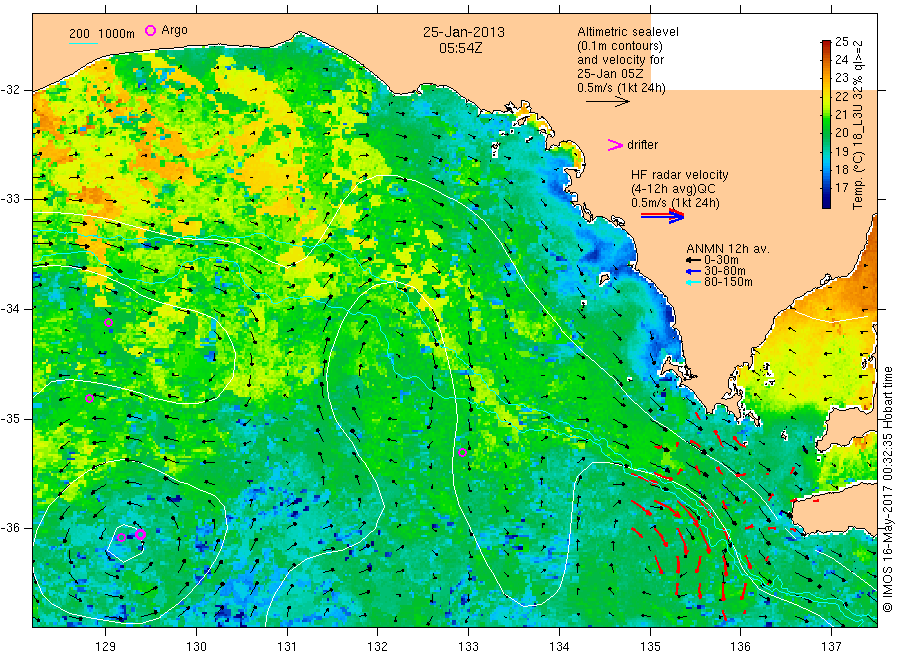Click the color bar tick label '23'
Image resolution: width=900 pixels, height=660 pixels.
click(x=841, y=77)
